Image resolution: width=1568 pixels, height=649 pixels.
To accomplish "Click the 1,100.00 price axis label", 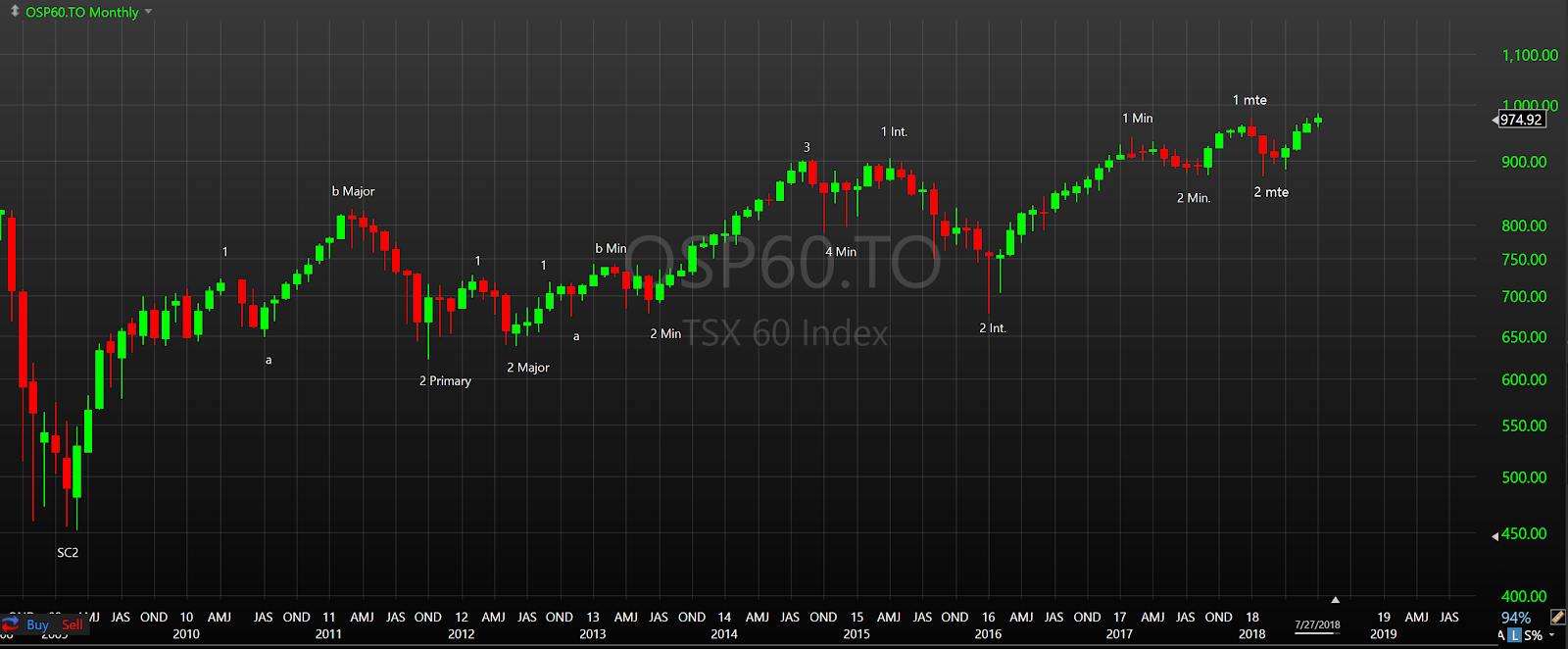I will (x=1530, y=56).
